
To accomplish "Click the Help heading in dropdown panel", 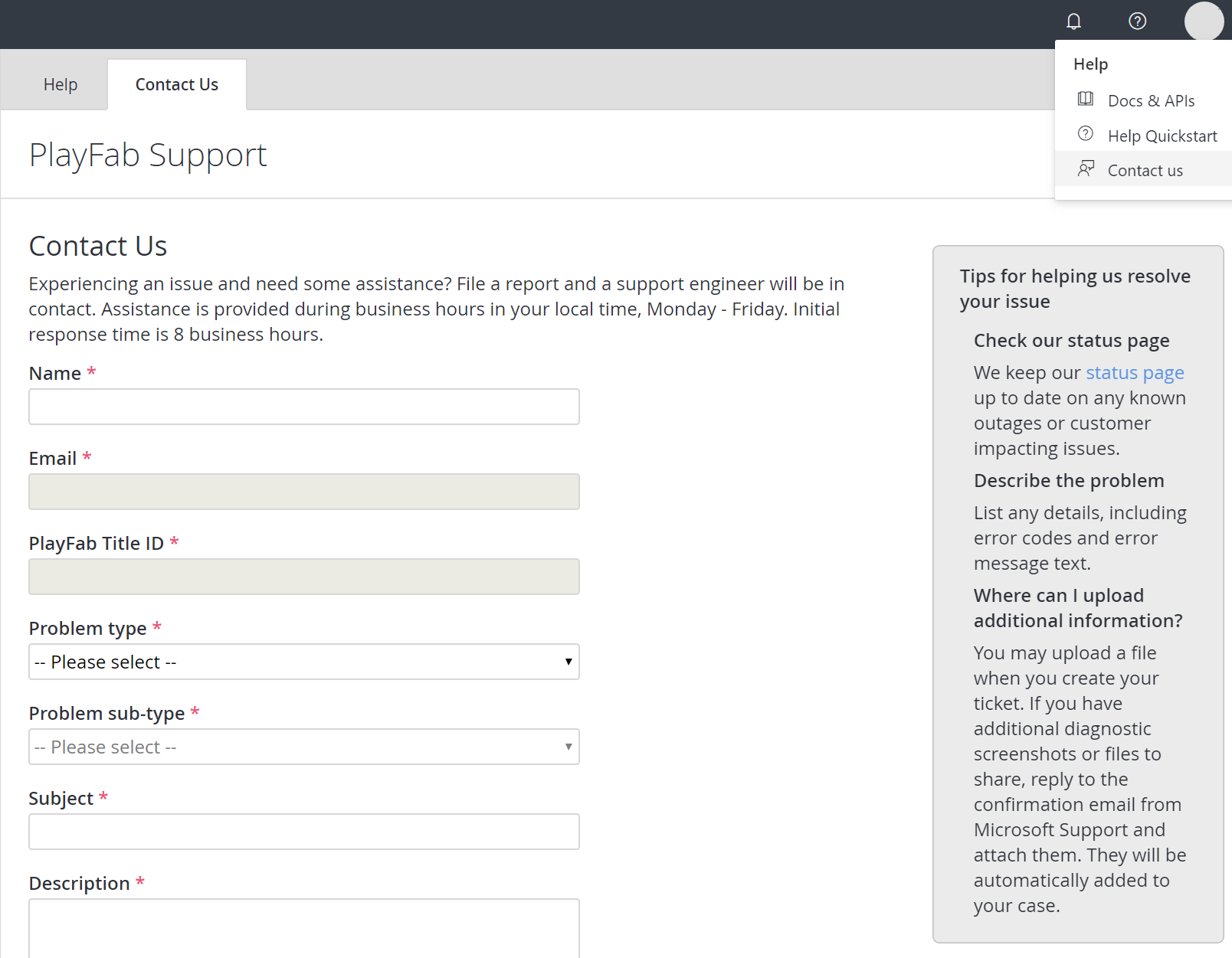I will click(1090, 64).
